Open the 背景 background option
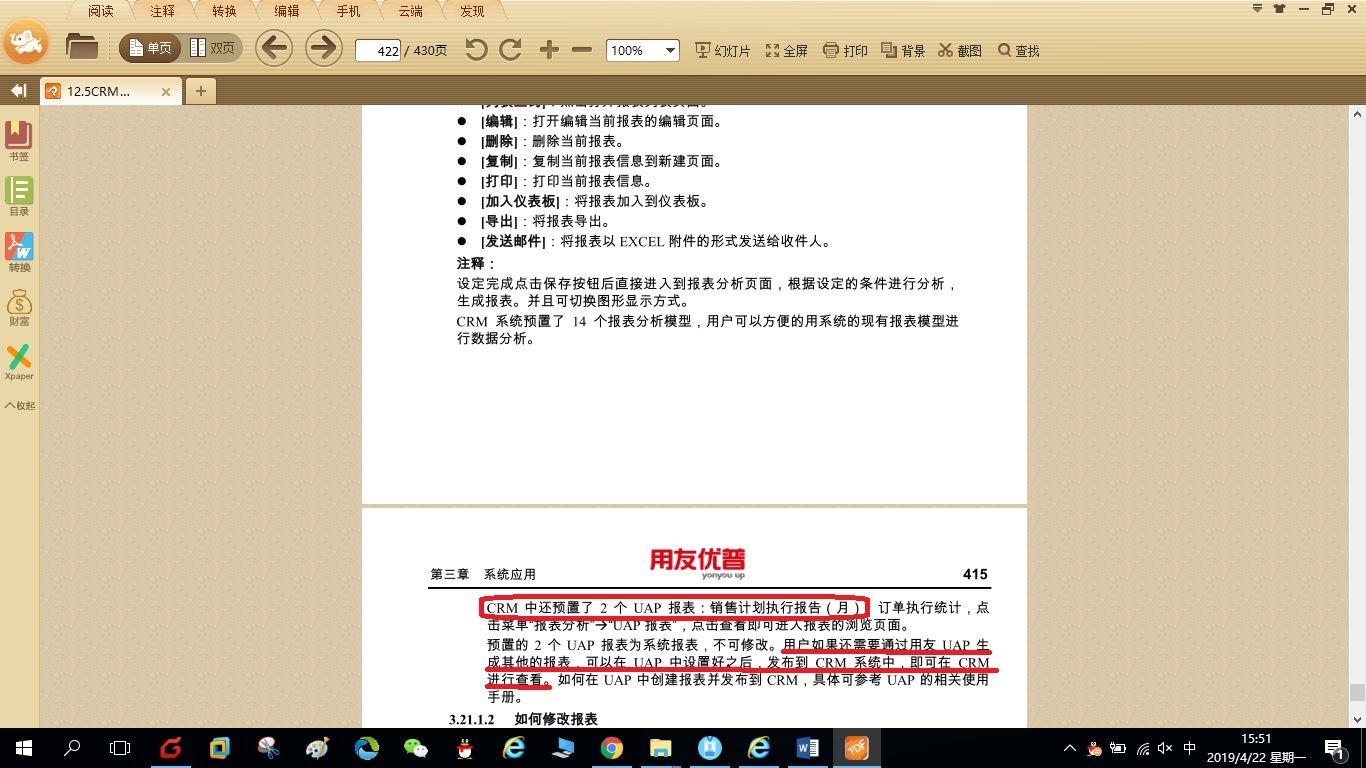Viewport: 1366px width, 768px height. (x=903, y=50)
